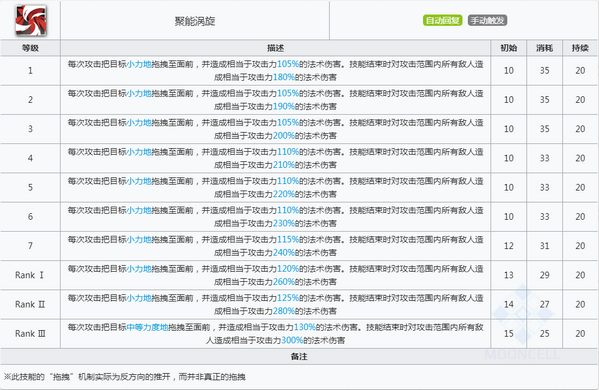The image size is (599, 390).
Task: Click initial value 15 in Rank III row
Action: point(508,333)
